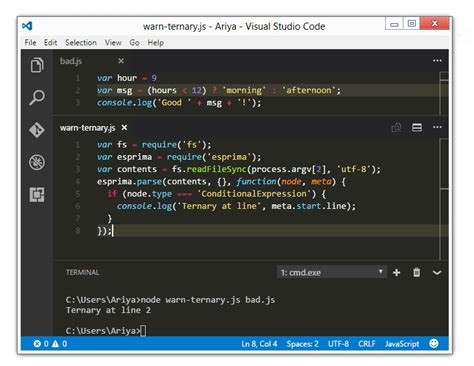Open the Selection menu

(81, 43)
